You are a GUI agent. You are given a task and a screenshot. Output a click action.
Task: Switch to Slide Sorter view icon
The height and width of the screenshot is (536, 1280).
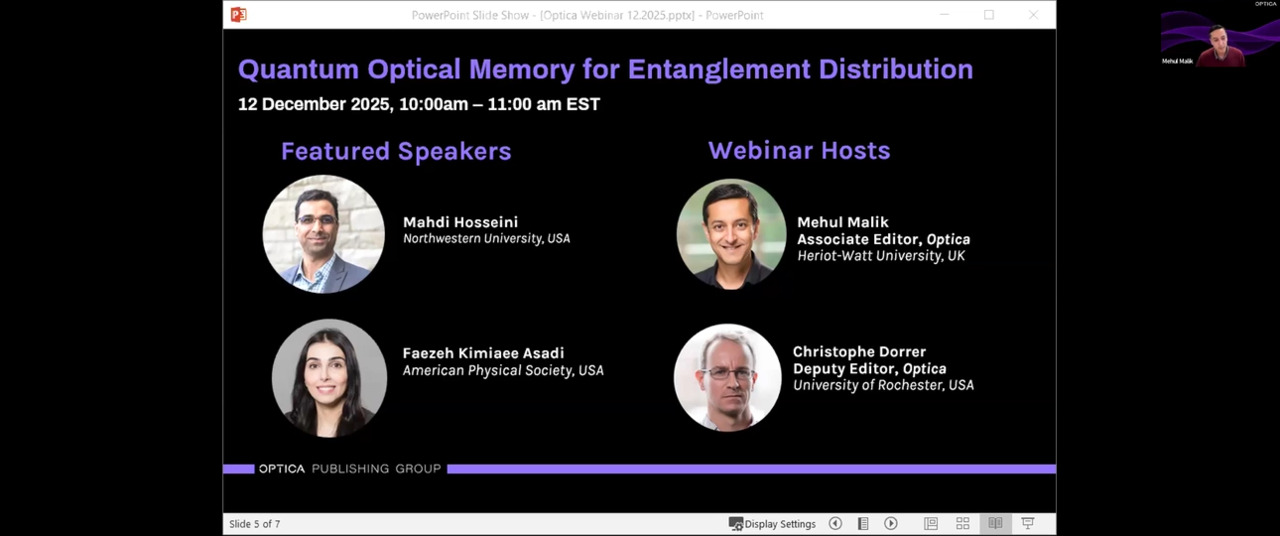click(x=963, y=524)
